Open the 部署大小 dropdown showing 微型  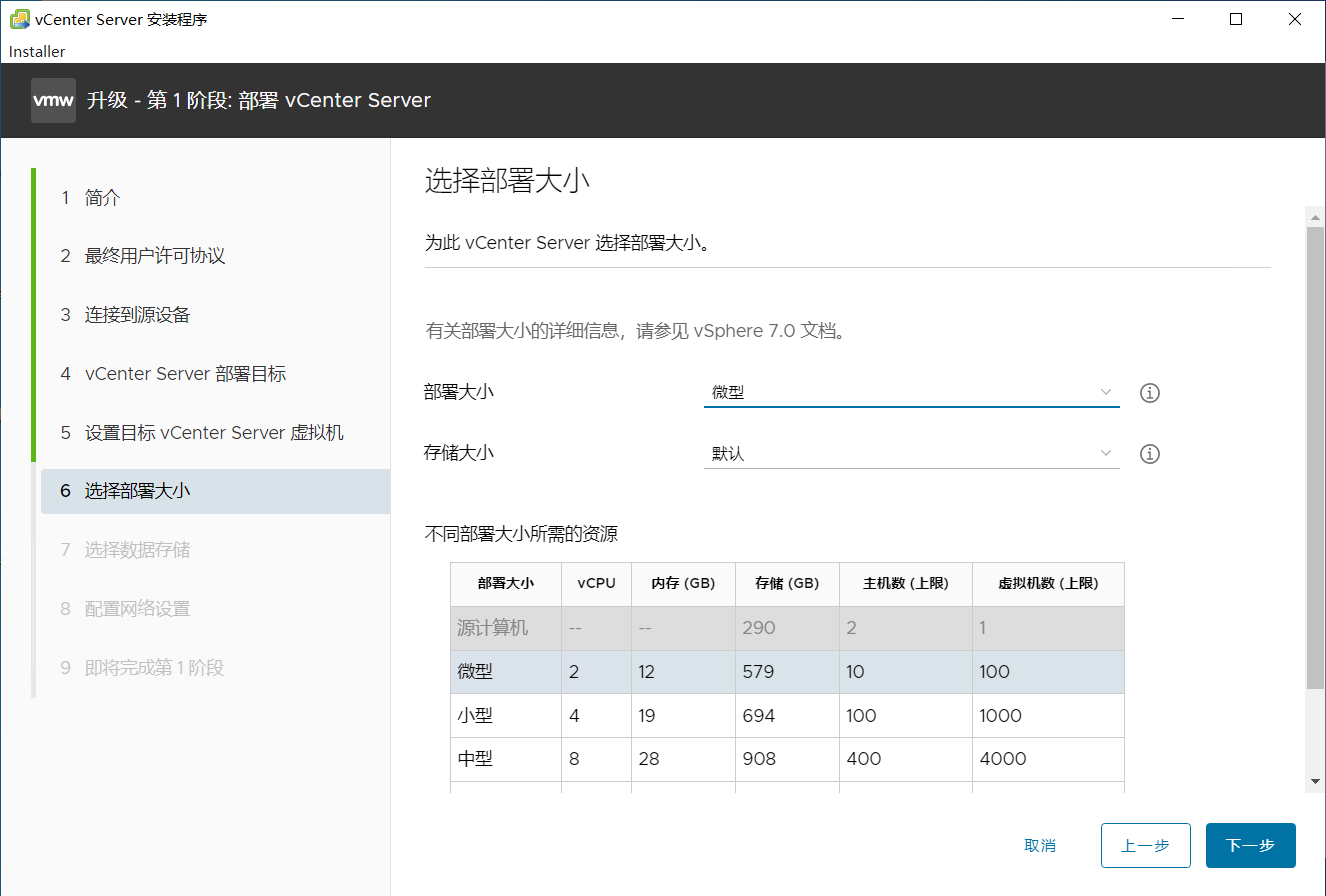coord(911,393)
